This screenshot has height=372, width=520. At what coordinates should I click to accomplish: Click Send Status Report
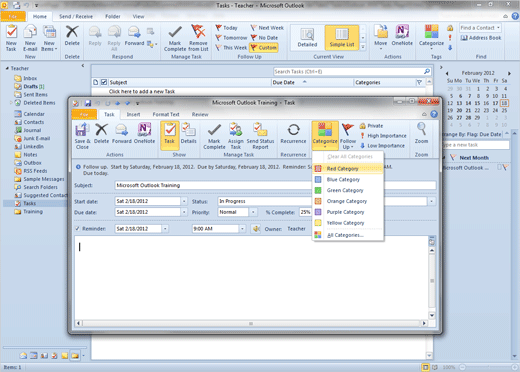(x=260, y=136)
